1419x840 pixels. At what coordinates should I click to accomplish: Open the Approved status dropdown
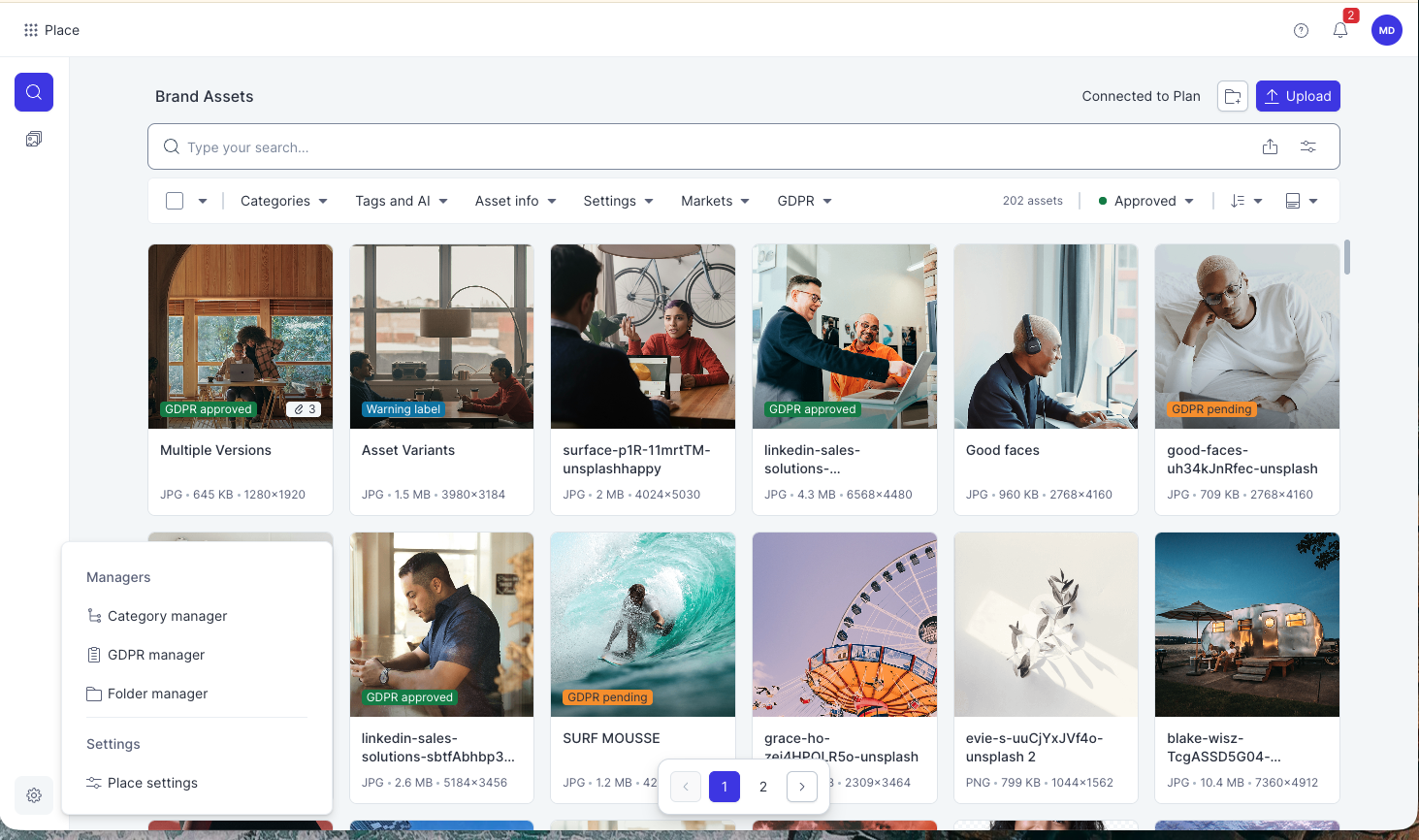(1145, 201)
